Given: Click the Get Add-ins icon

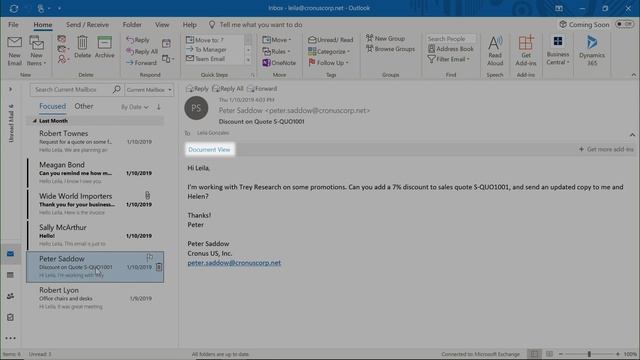Looking at the screenshot, I should (526, 51).
